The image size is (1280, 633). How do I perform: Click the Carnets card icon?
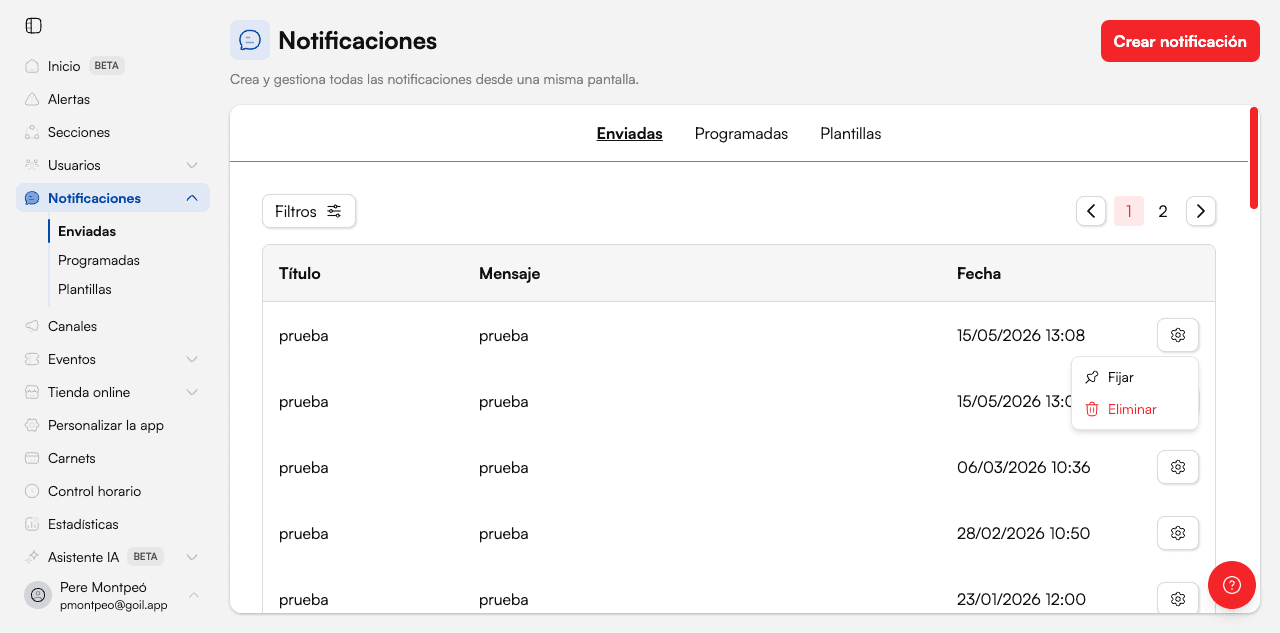pyautogui.click(x=32, y=458)
